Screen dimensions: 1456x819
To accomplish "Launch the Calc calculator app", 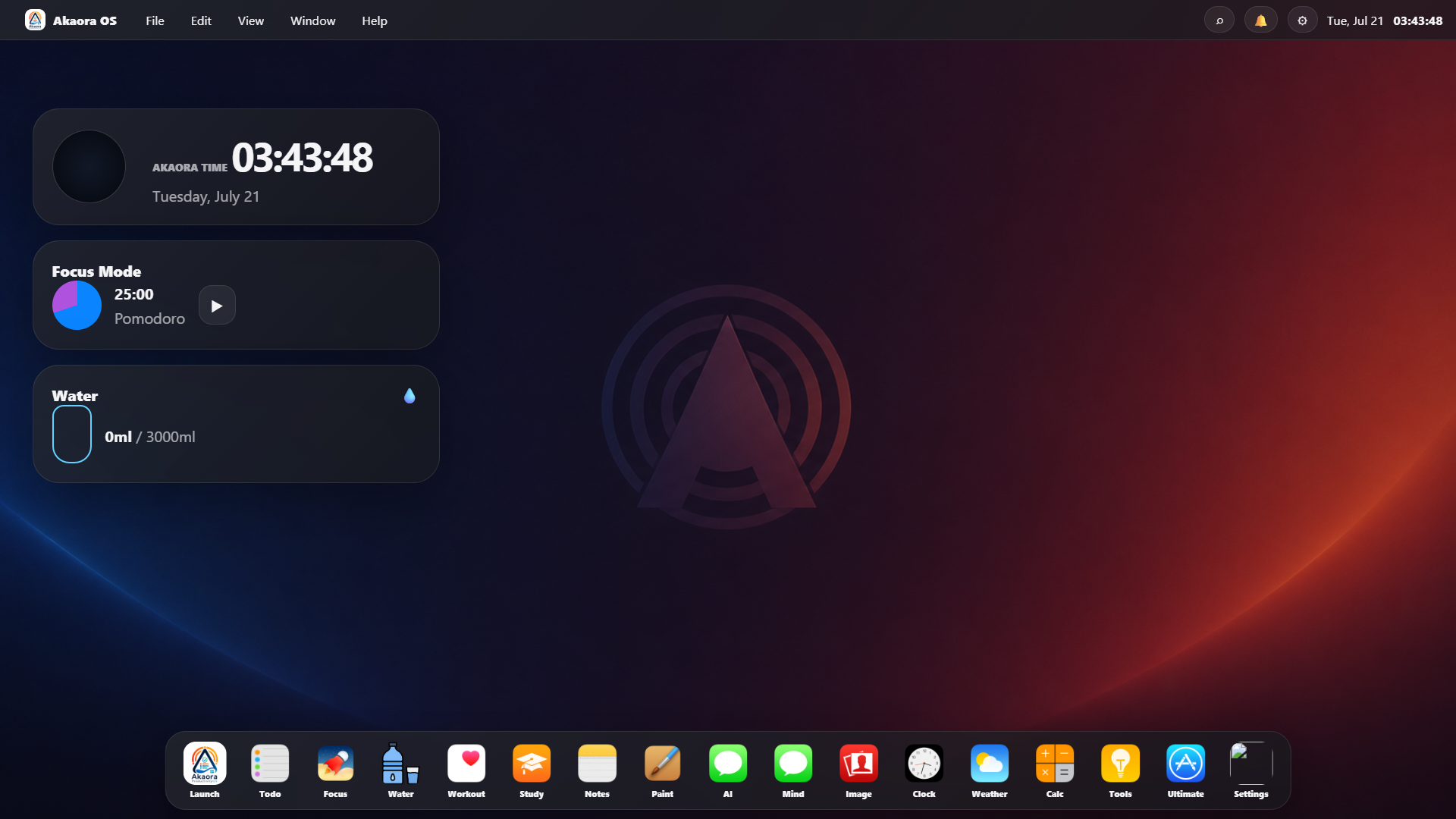I will pyautogui.click(x=1055, y=770).
